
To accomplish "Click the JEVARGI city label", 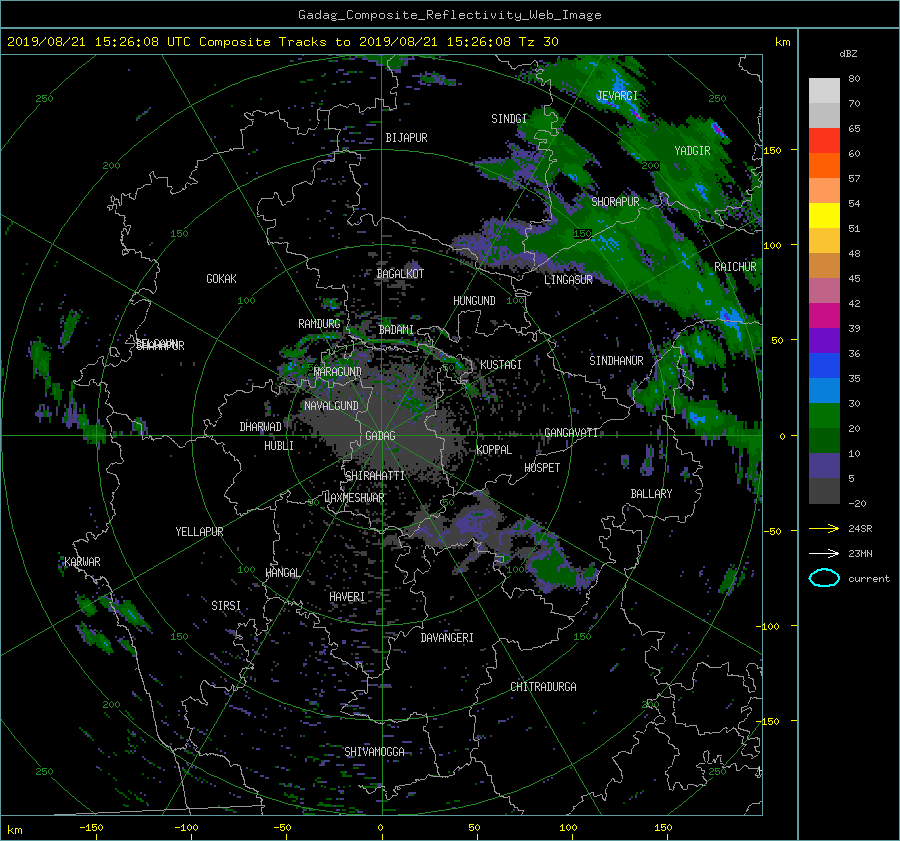I will coord(617,96).
